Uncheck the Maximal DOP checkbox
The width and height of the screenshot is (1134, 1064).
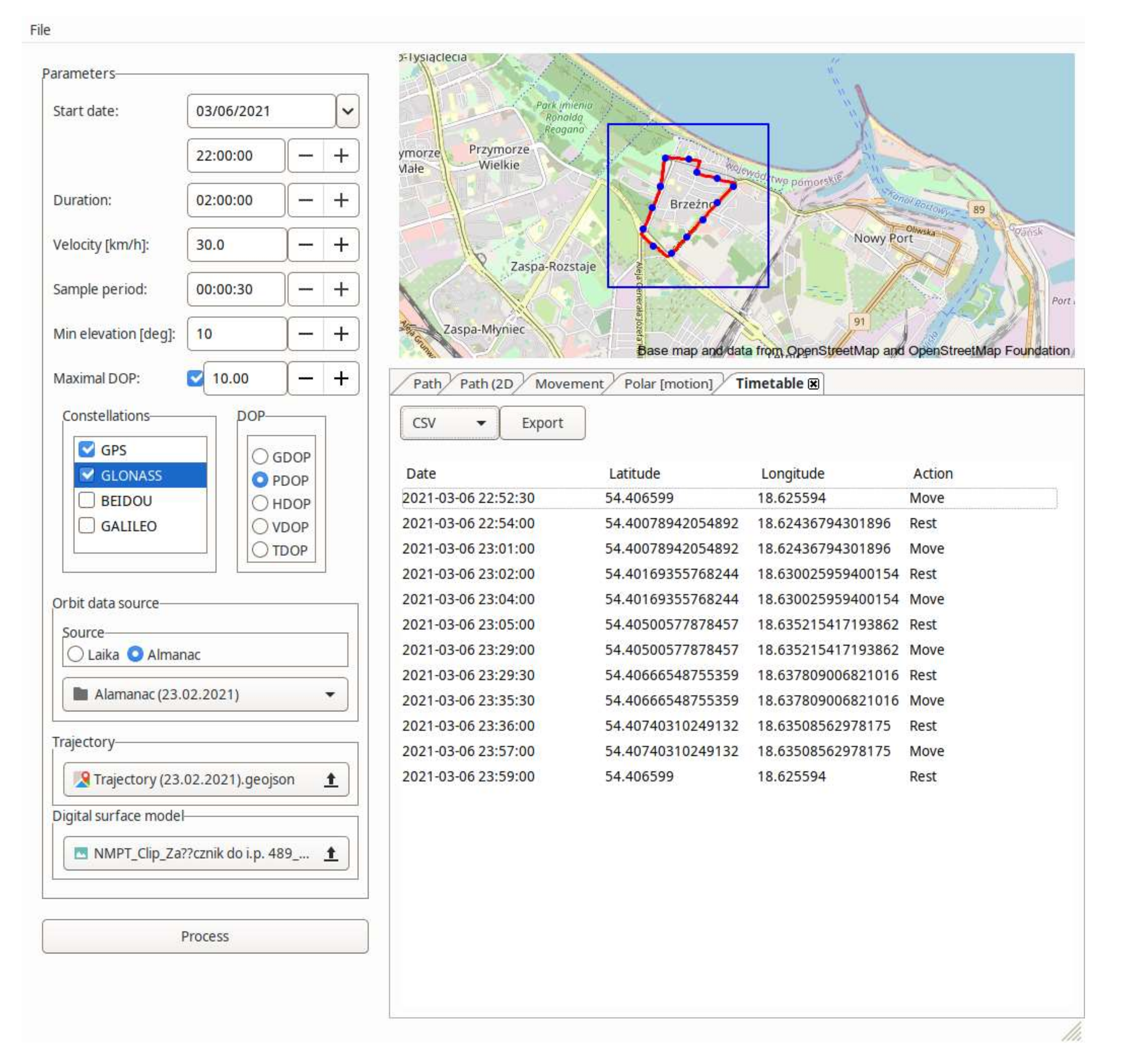(x=195, y=378)
